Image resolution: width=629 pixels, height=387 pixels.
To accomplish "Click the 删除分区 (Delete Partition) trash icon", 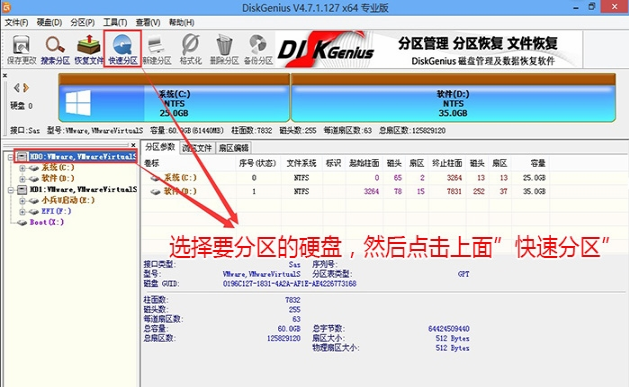I will pyautogui.click(x=224, y=50).
